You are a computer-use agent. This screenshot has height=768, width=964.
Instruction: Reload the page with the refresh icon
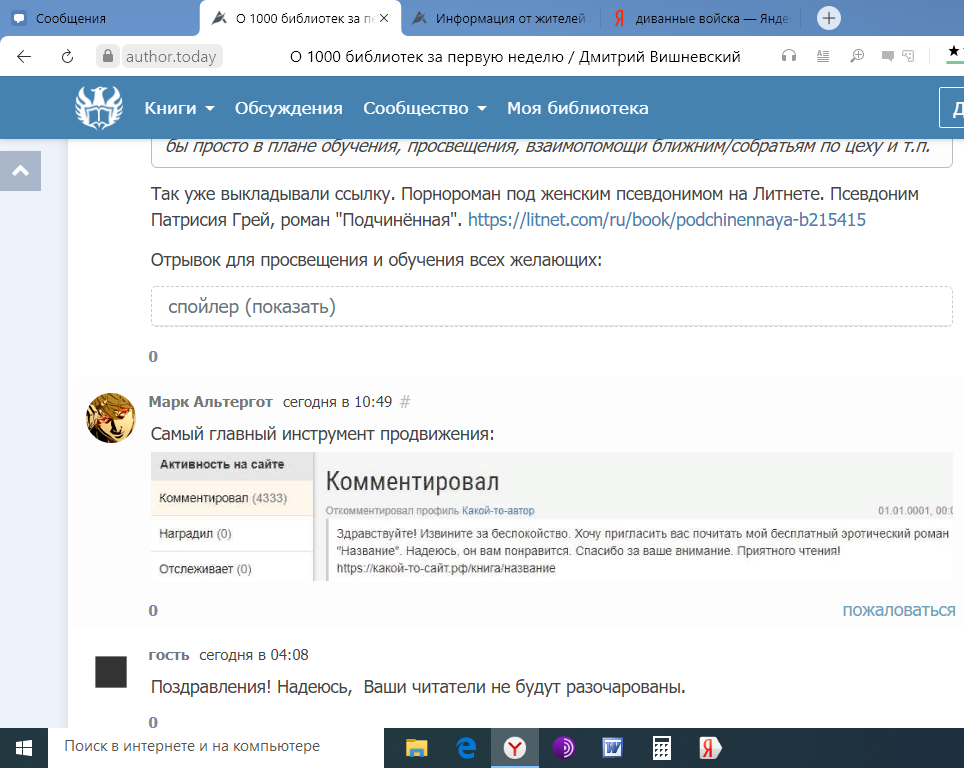tap(68, 57)
